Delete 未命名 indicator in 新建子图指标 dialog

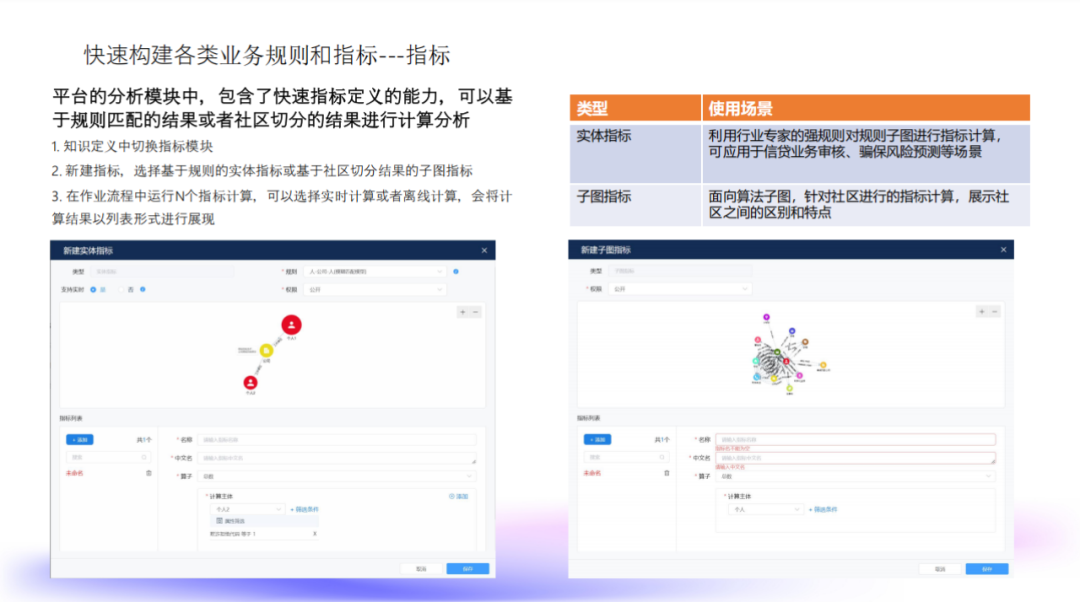667,473
